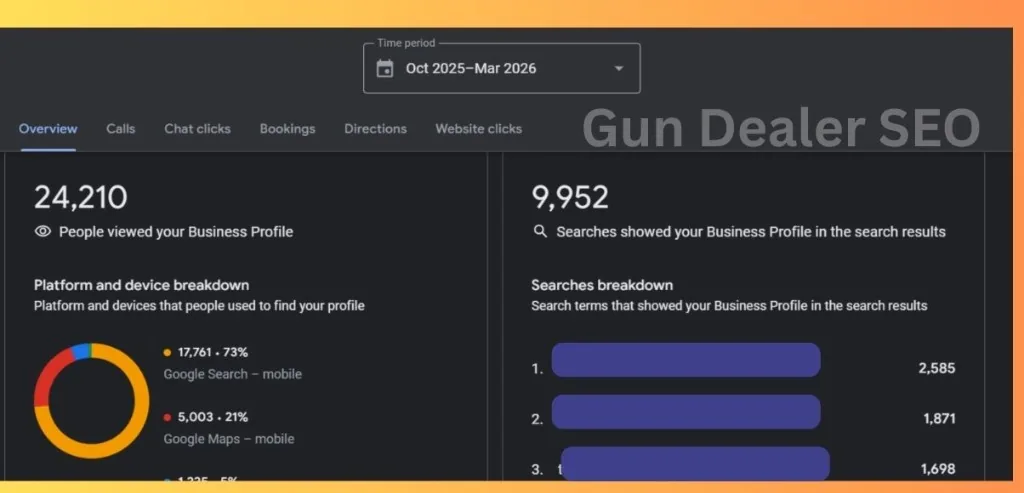The image size is (1024, 493).
Task: Click '17,761 · 73%' value
Action: pos(213,353)
